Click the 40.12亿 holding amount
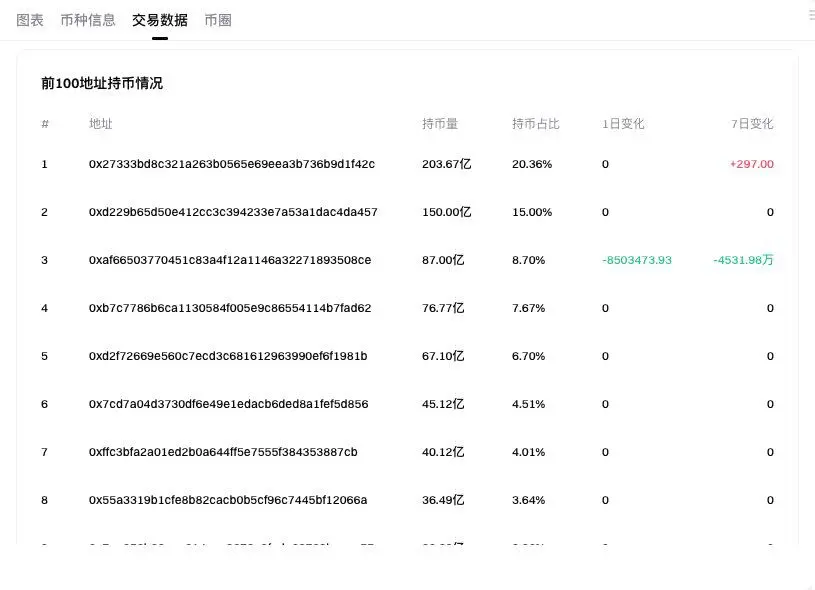Image resolution: width=815 pixels, height=590 pixels. click(x=443, y=452)
